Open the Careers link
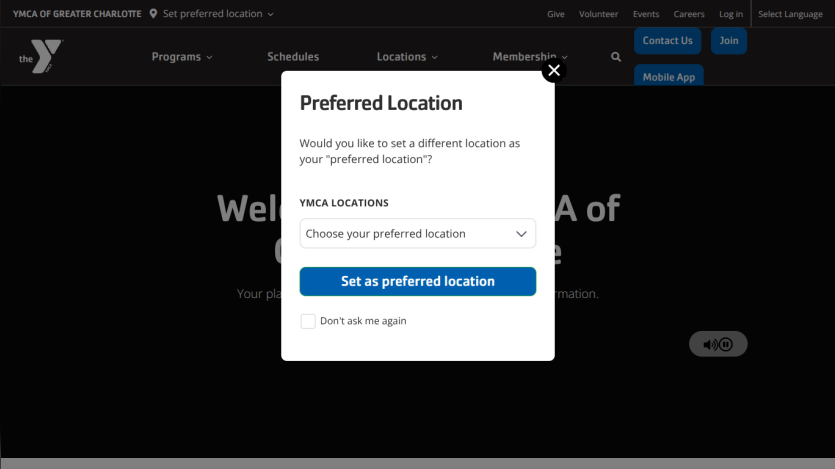Screen dimensions: 835x469 [689, 14]
